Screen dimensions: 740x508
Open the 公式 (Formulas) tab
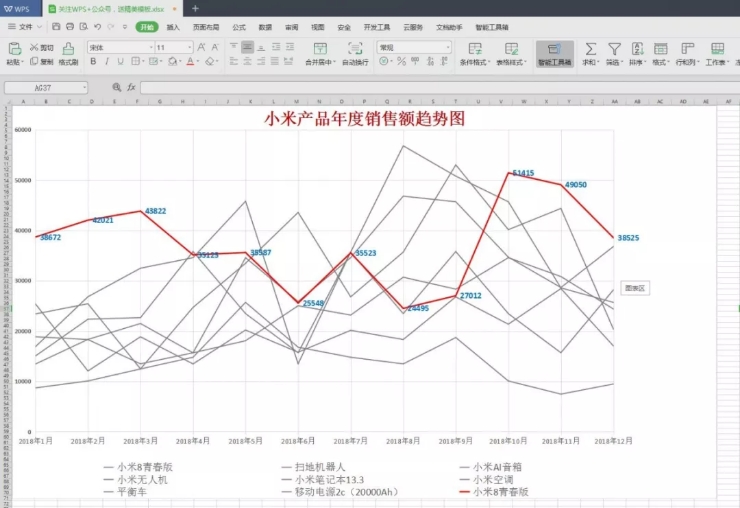pyautogui.click(x=239, y=27)
